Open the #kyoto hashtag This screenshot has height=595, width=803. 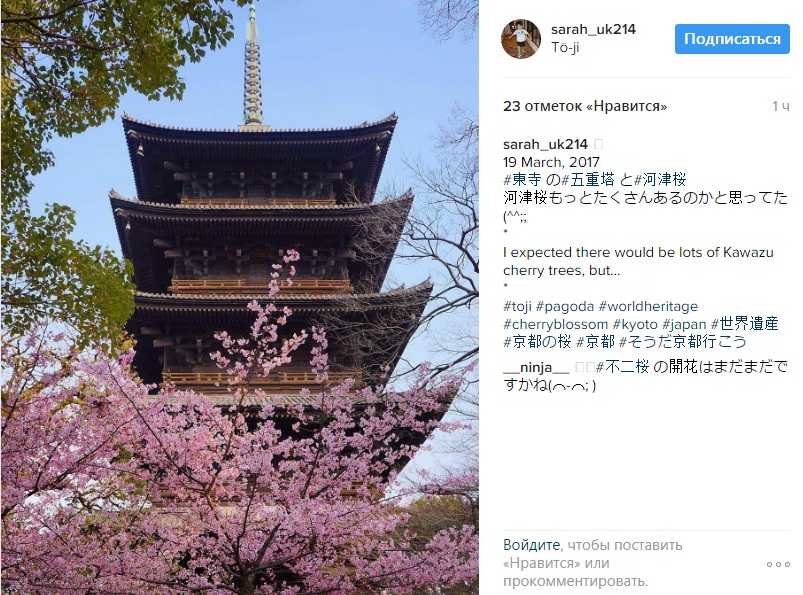tap(635, 325)
